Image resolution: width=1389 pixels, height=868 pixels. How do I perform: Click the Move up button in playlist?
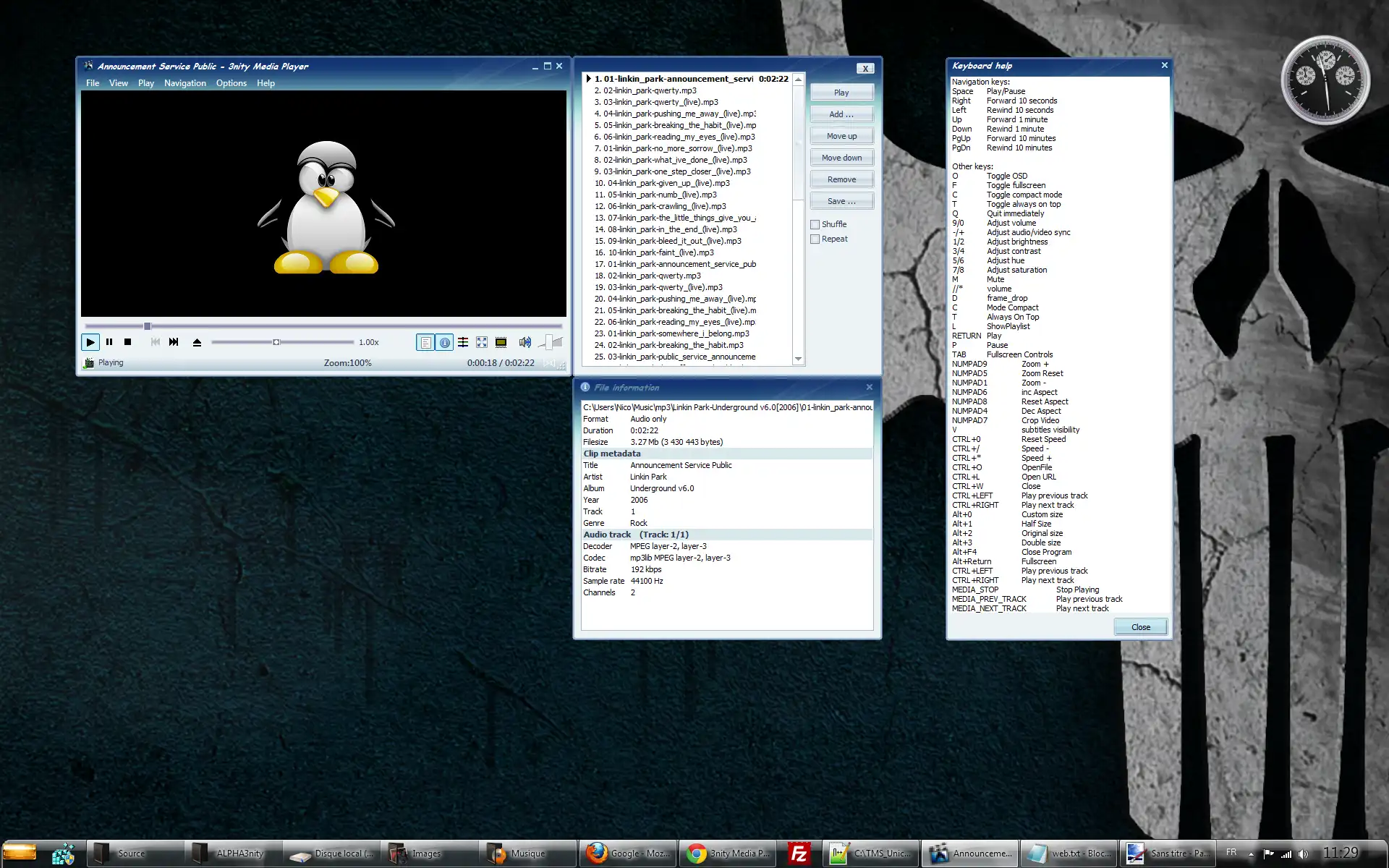pos(841,135)
